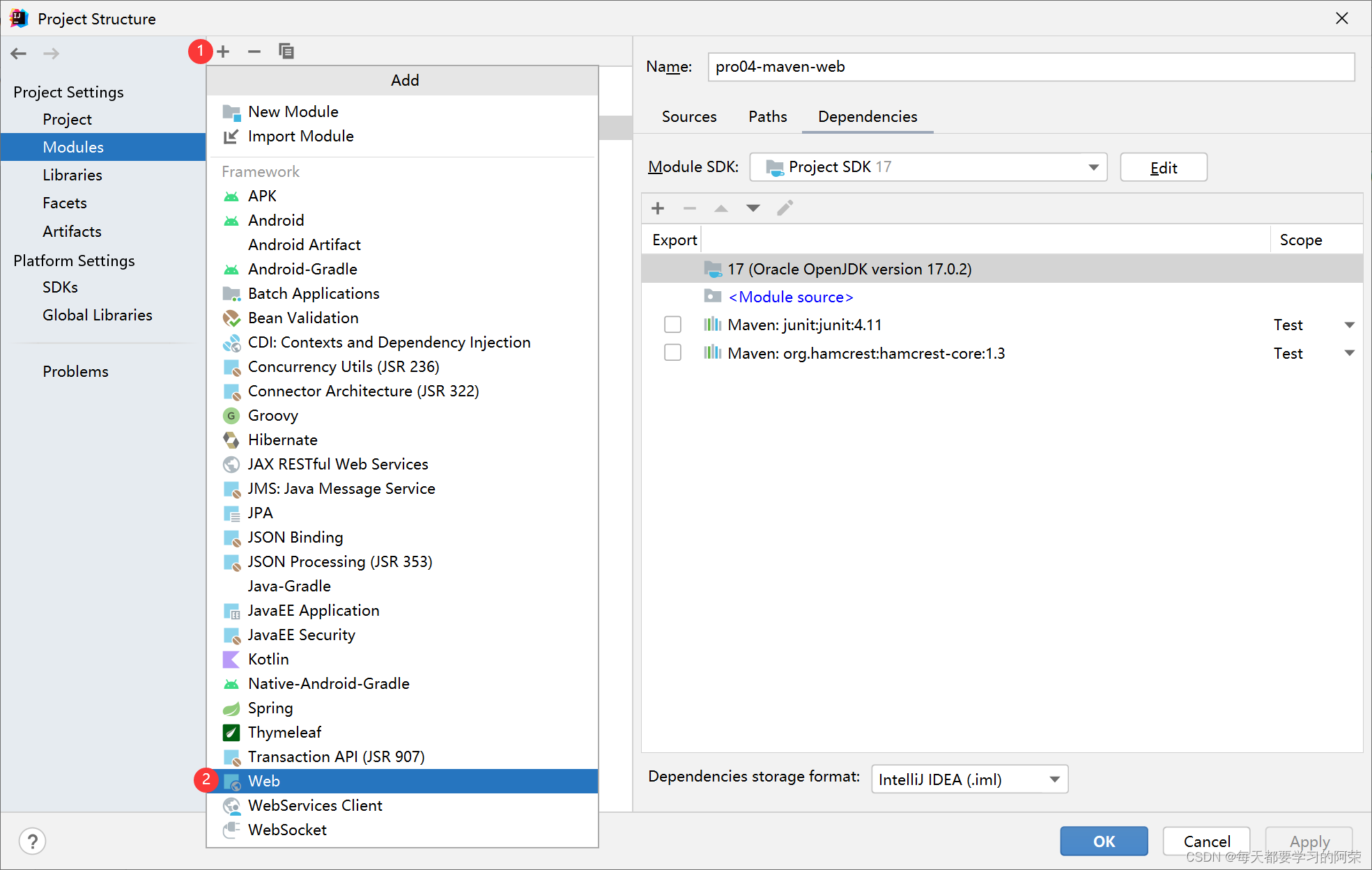Go forward with the right arrow

click(52, 54)
